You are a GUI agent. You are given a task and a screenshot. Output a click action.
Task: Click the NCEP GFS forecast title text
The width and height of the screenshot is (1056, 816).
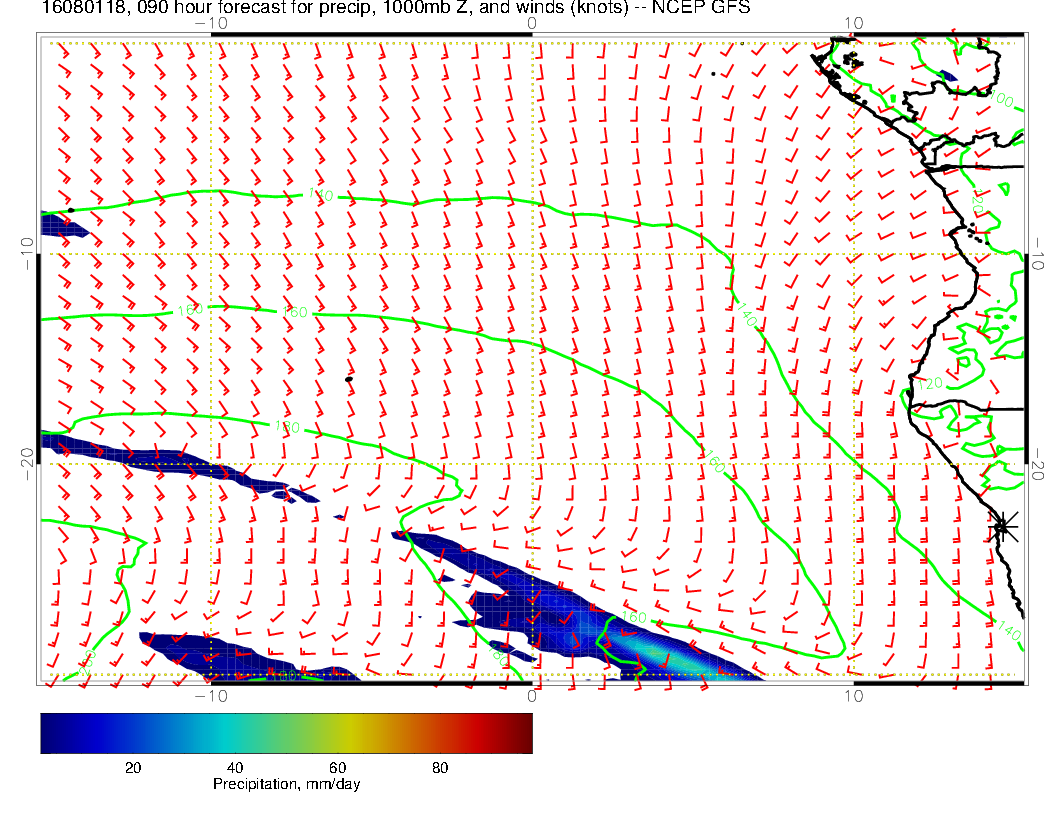396,7
